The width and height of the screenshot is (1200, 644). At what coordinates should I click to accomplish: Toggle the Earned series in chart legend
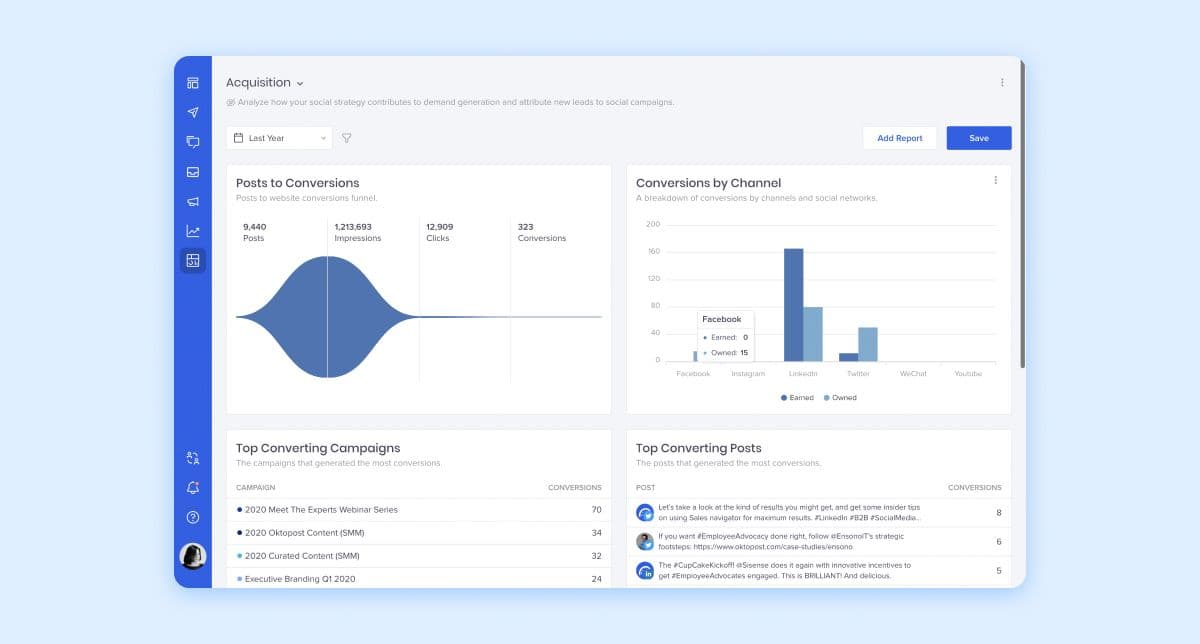coord(798,398)
